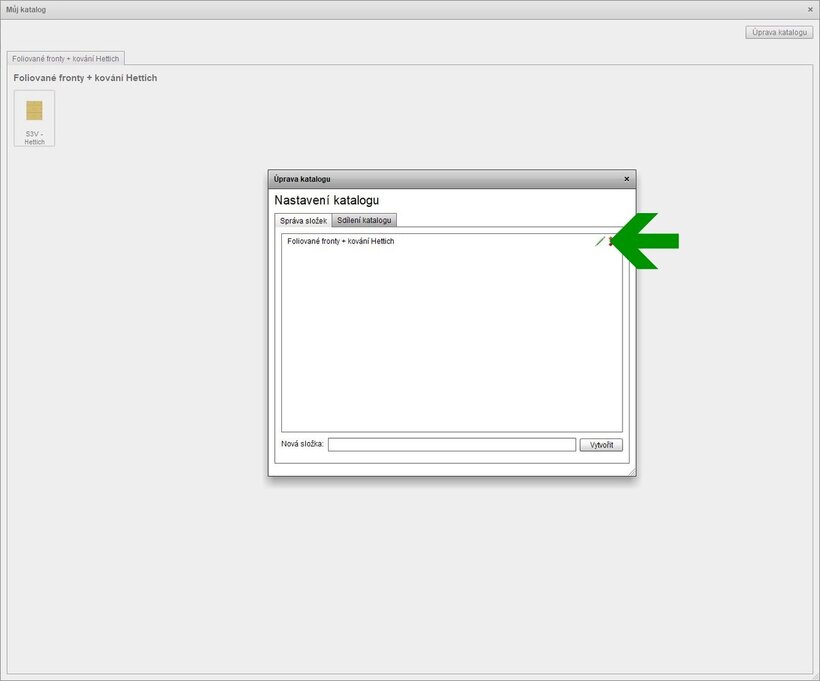Click the Můj katalog window title

click(26, 9)
